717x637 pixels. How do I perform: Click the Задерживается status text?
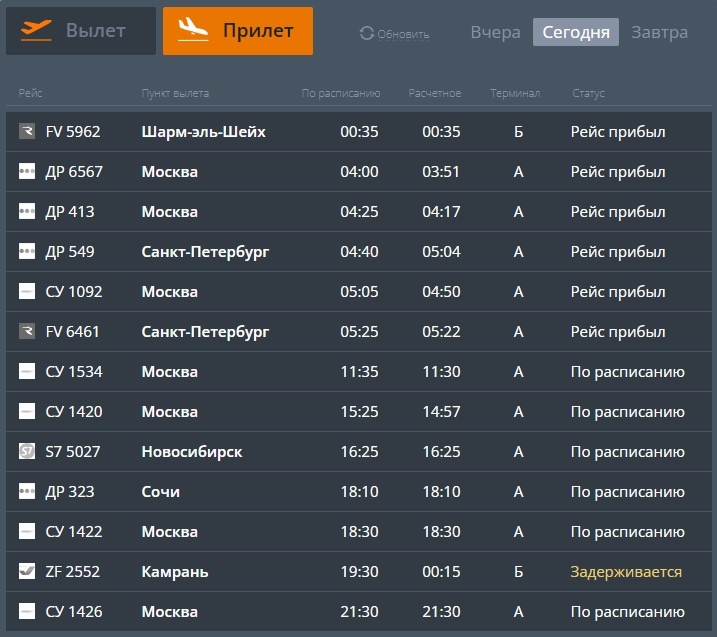point(626,572)
